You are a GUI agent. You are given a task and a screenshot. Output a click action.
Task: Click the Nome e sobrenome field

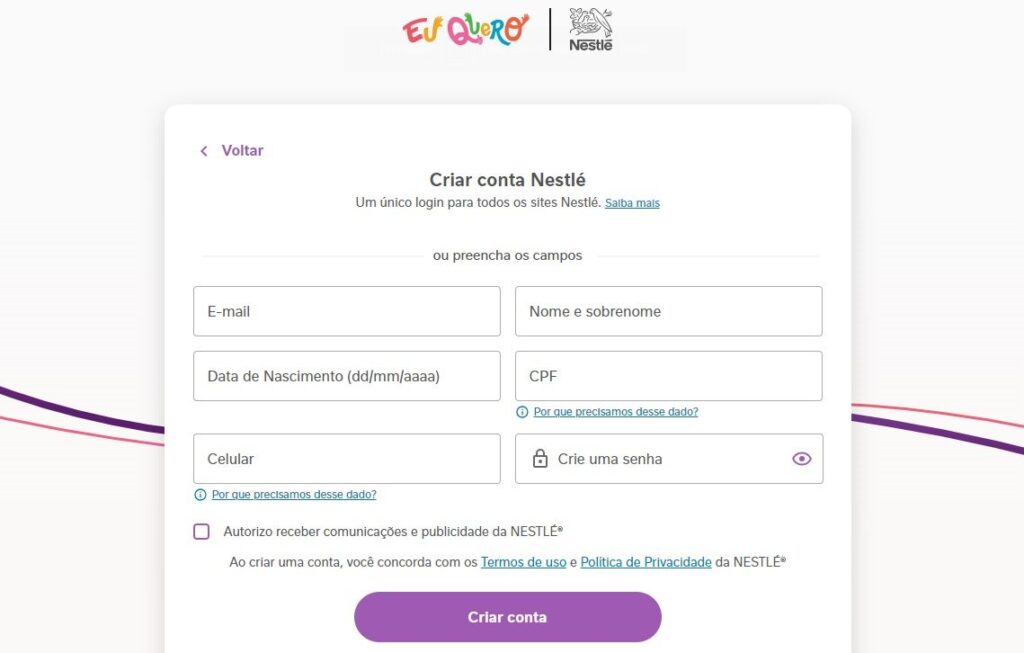668,311
